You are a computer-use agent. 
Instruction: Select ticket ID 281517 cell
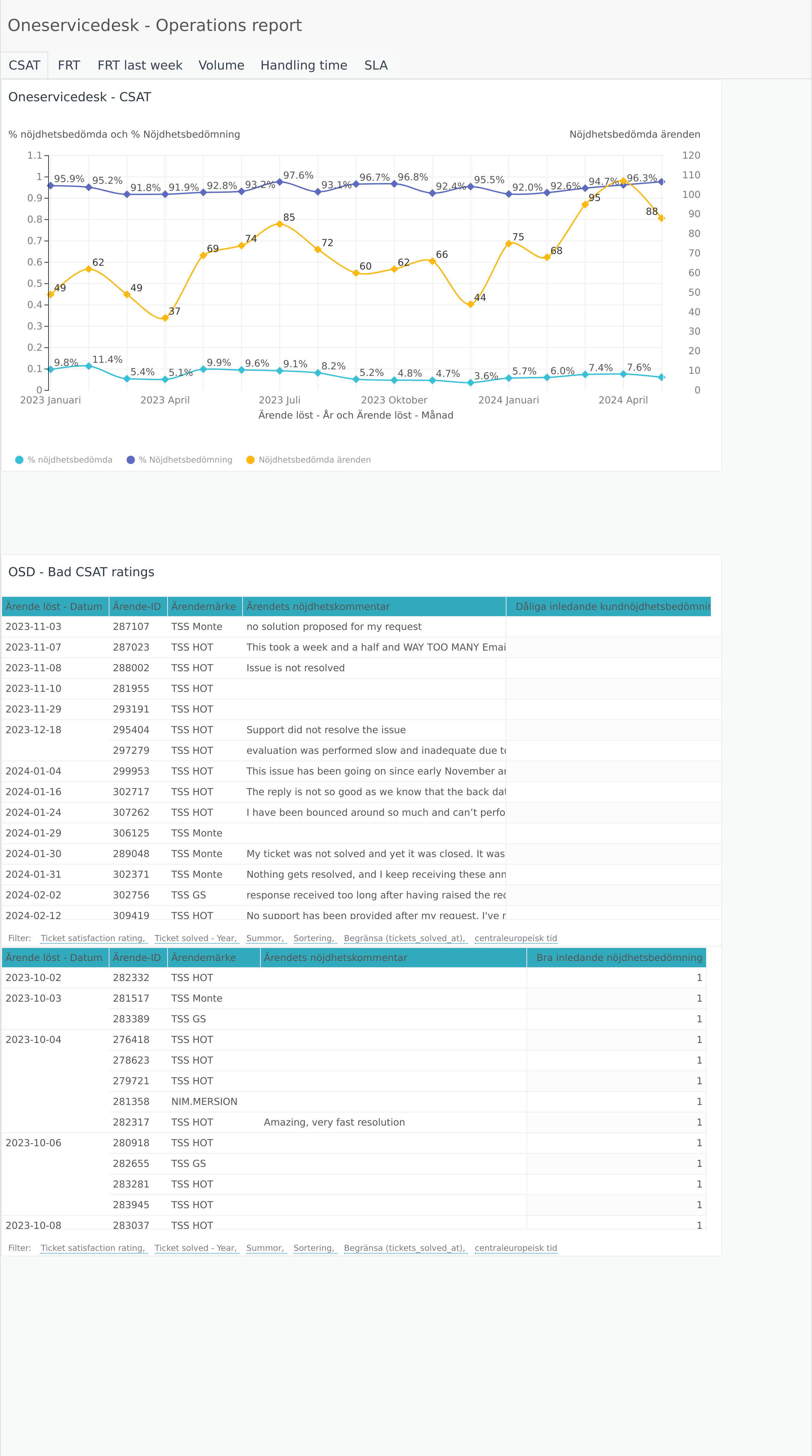(138, 998)
